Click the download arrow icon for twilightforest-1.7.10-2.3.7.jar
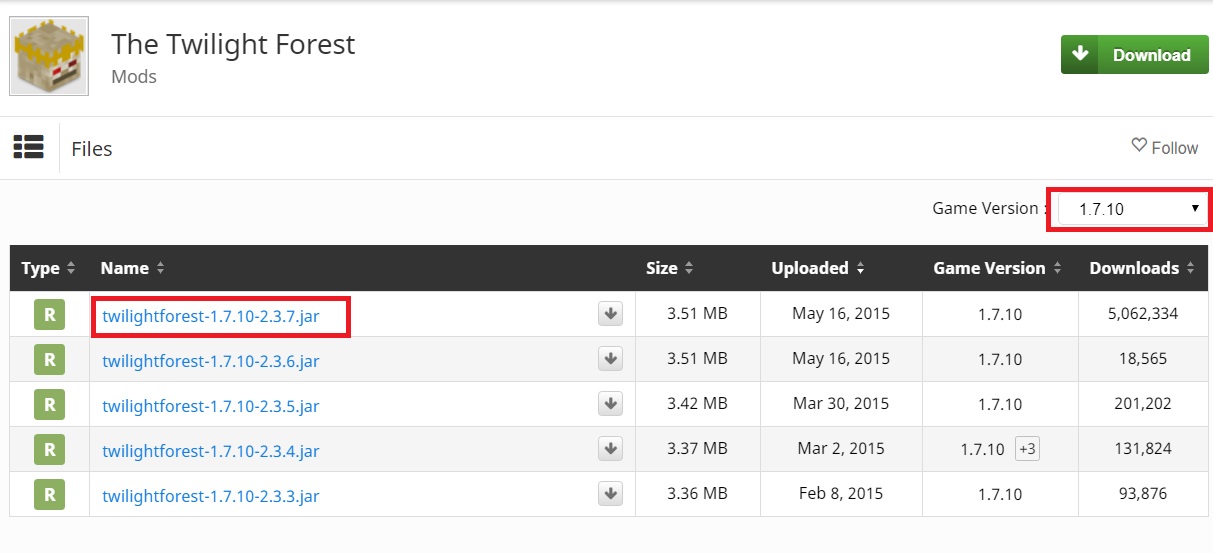This screenshot has height=553, width=1213. pos(611,314)
